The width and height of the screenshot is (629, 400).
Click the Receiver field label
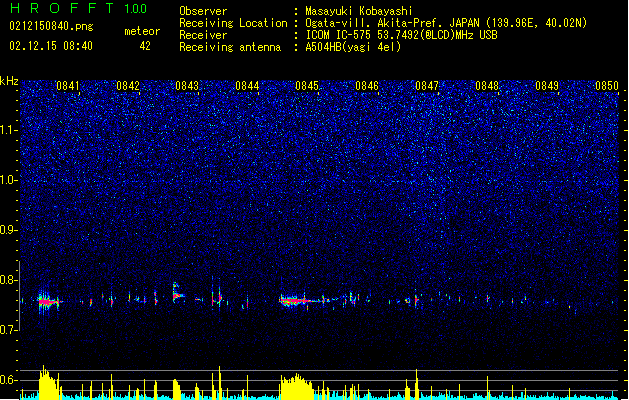tap(203, 35)
